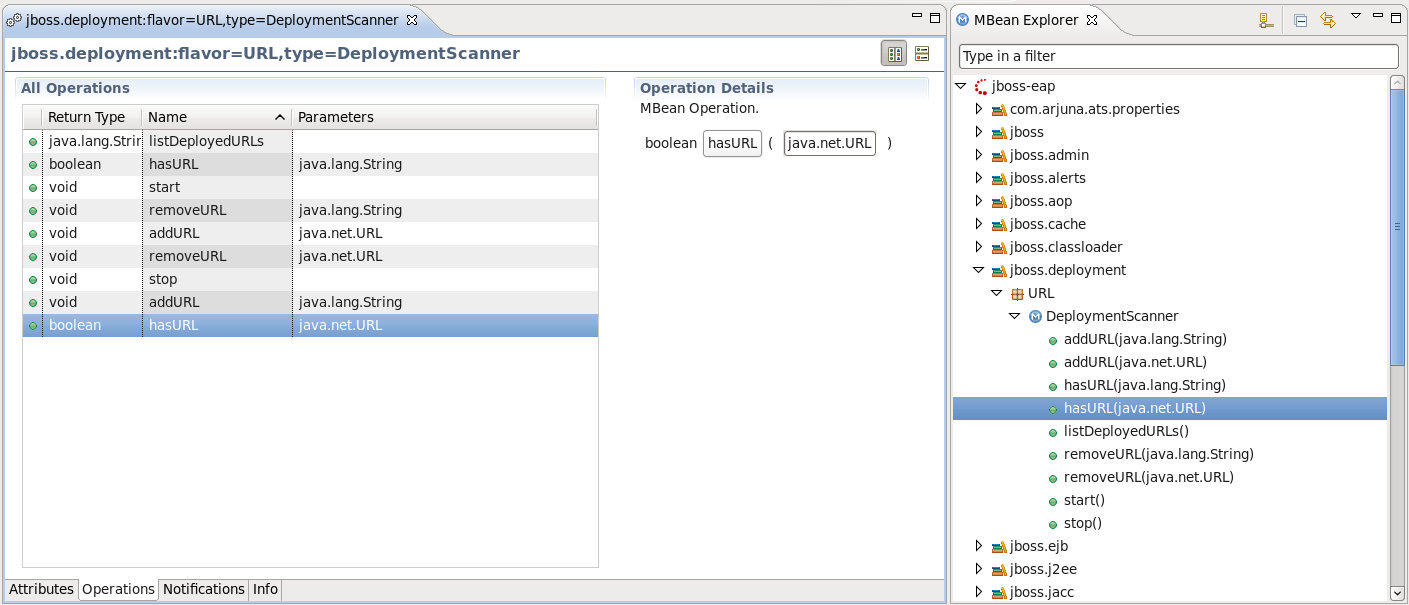Select removeURL(java.lang.String) in the tree
The image size is (1409, 605).
pyautogui.click(x=1158, y=454)
